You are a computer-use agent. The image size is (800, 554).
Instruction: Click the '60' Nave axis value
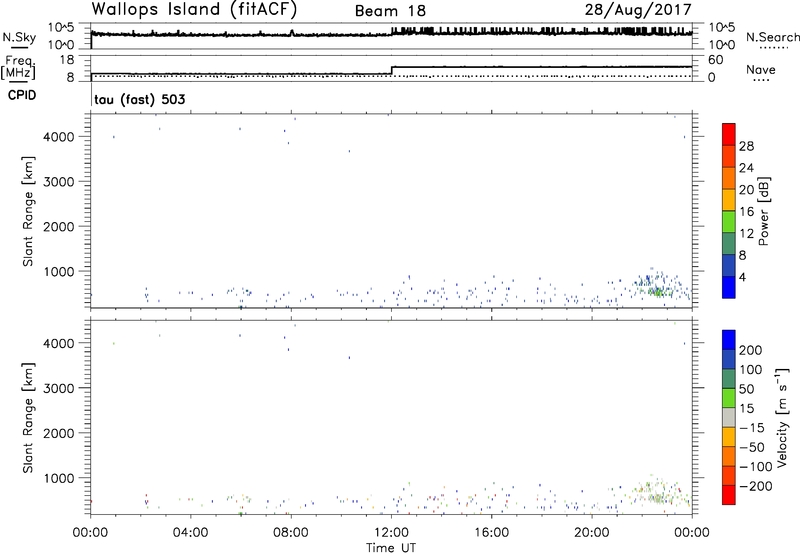(x=716, y=60)
